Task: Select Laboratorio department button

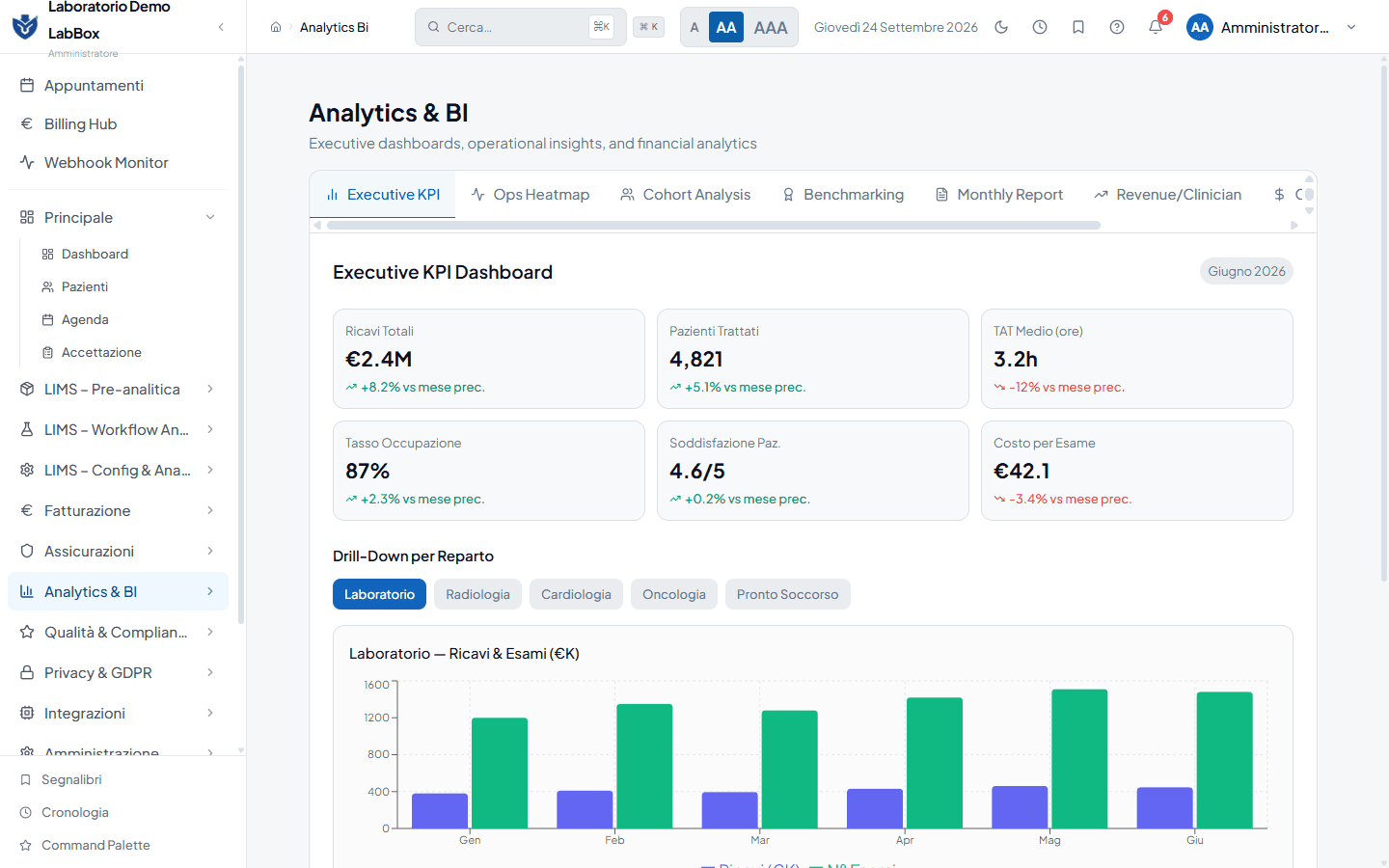Action: (379, 594)
